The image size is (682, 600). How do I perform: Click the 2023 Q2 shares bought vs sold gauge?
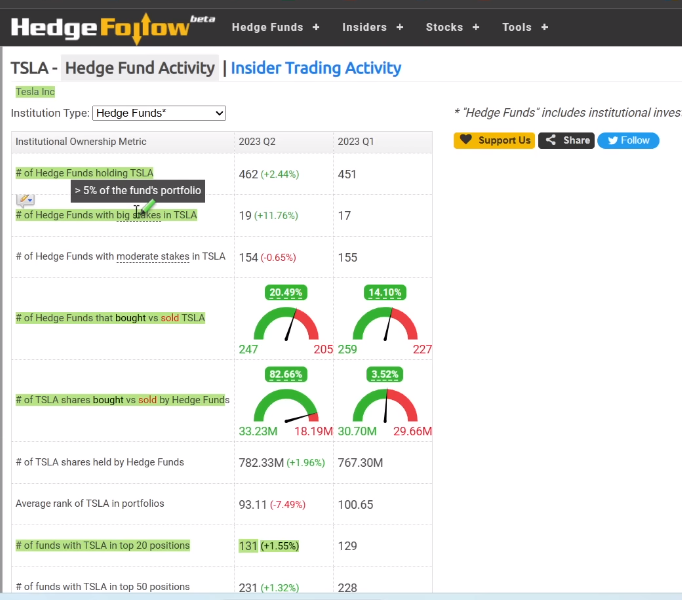click(286, 405)
